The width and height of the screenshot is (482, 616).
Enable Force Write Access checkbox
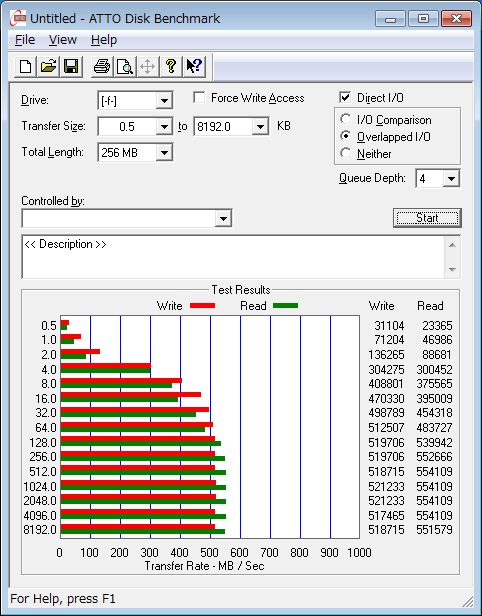(199, 97)
